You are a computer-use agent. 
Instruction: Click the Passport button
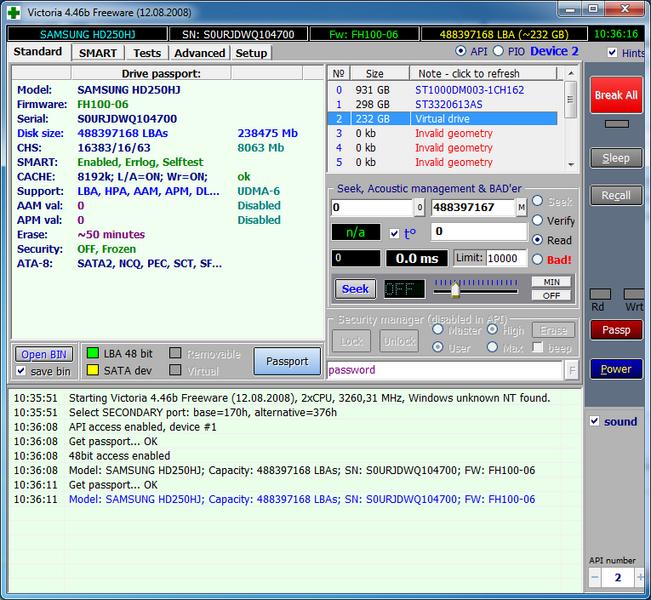click(x=287, y=361)
